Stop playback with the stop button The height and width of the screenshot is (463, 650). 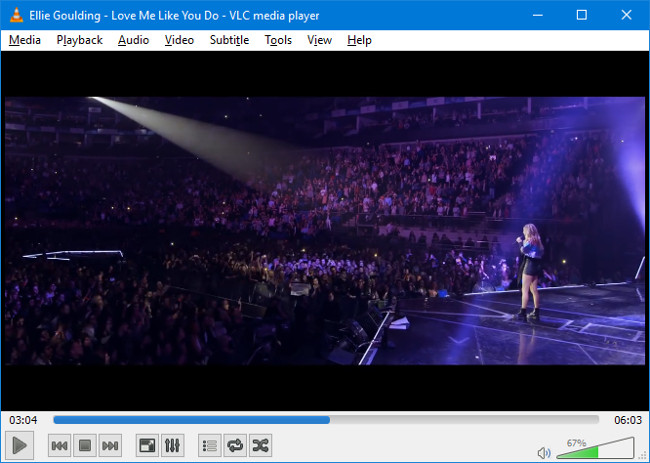tap(85, 445)
